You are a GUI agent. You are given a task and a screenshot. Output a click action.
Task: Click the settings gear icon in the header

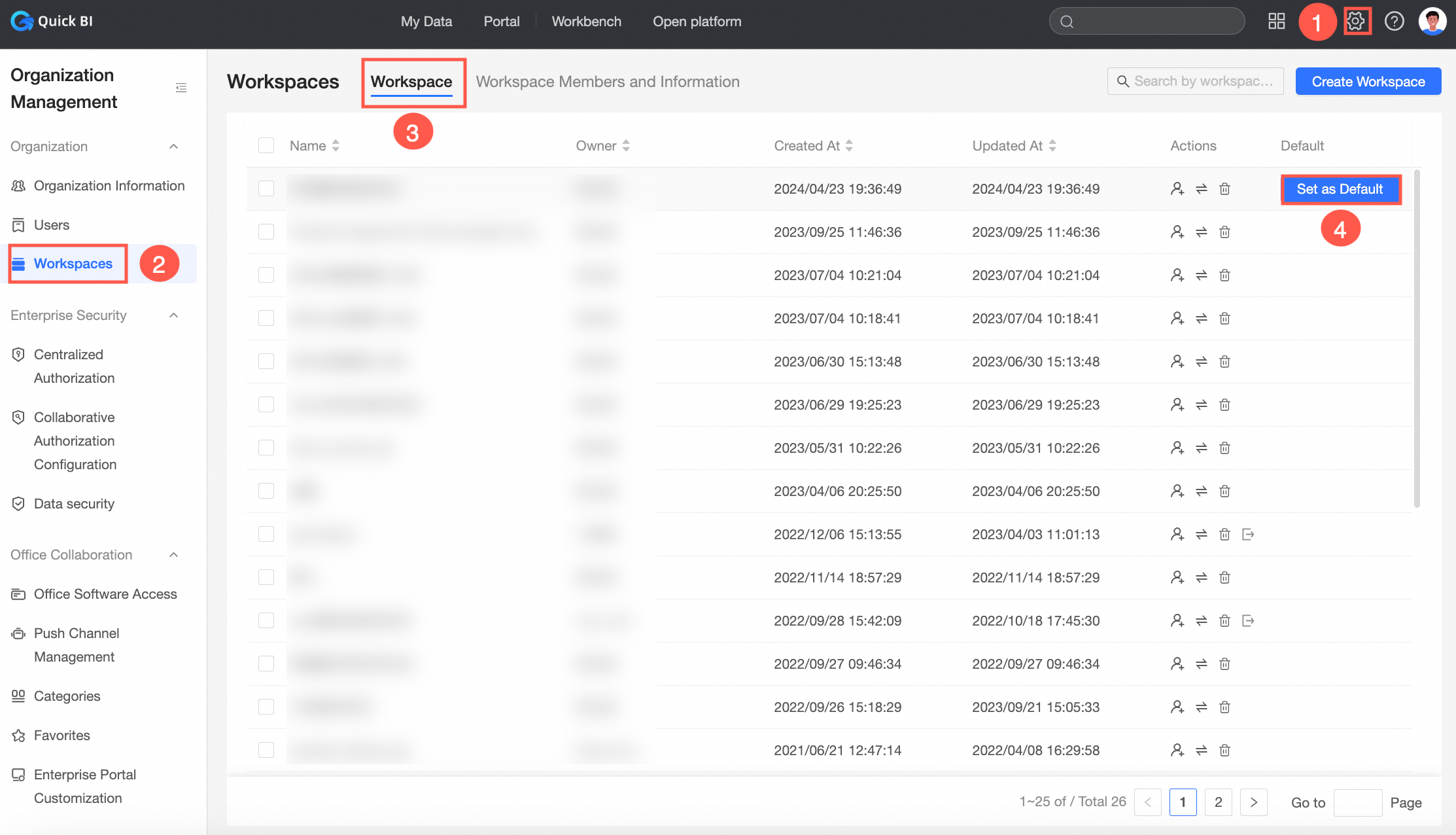point(1357,22)
